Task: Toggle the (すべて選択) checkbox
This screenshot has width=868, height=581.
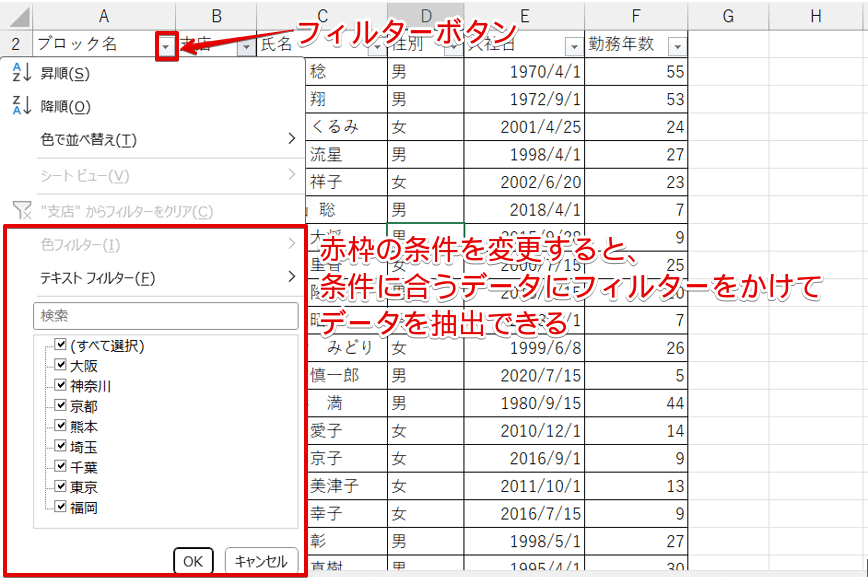Action: click(60, 346)
